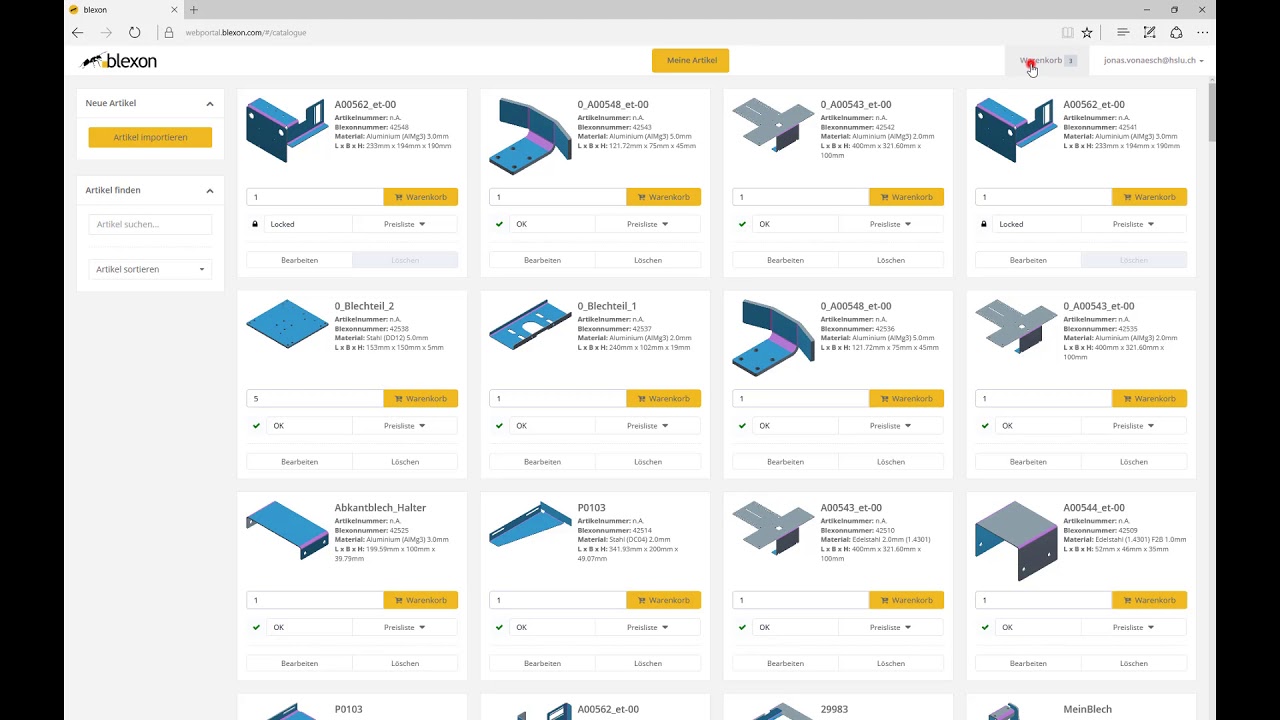
Task: Open the browser share icon
Action: pyautogui.click(x=1176, y=32)
